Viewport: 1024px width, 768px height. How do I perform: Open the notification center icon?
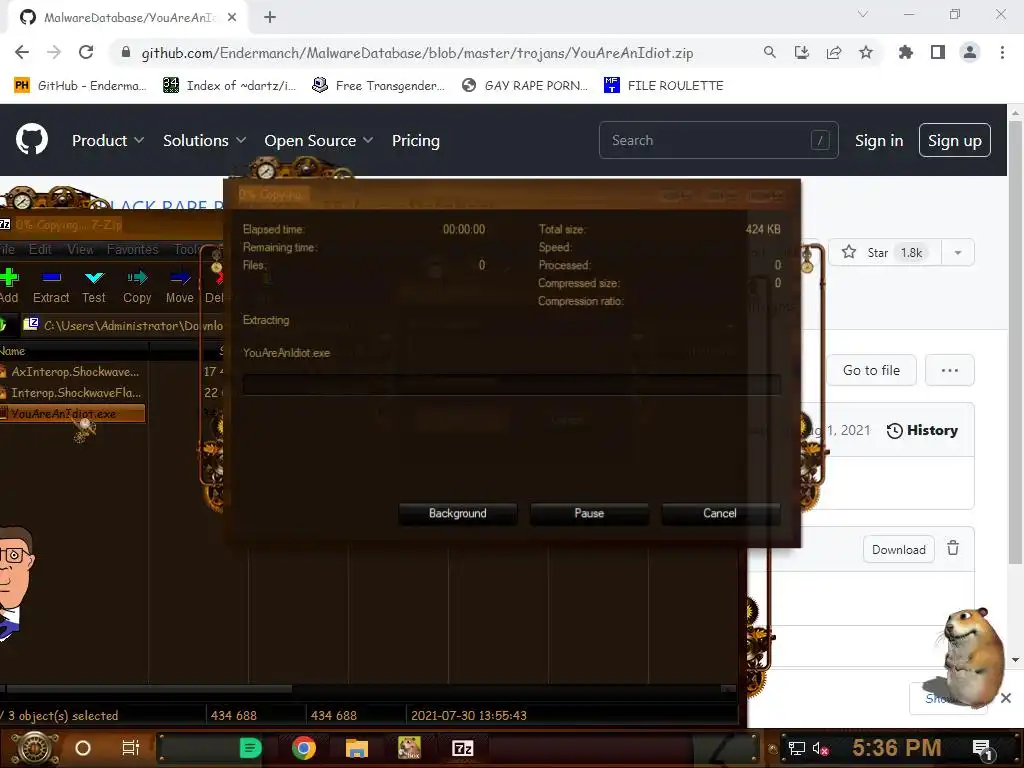[x=982, y=749]
